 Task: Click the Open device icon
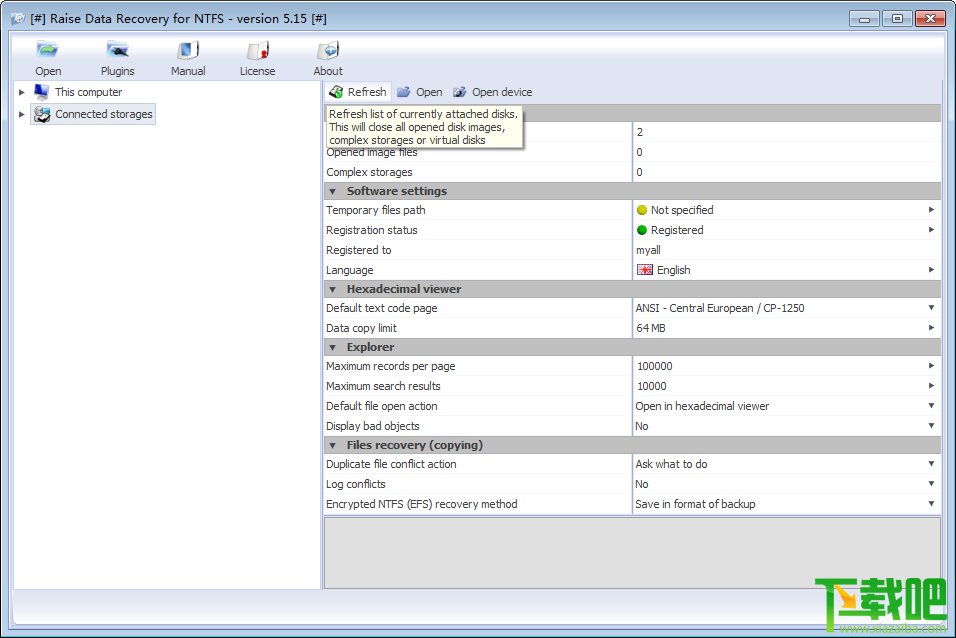click(460, 92)
